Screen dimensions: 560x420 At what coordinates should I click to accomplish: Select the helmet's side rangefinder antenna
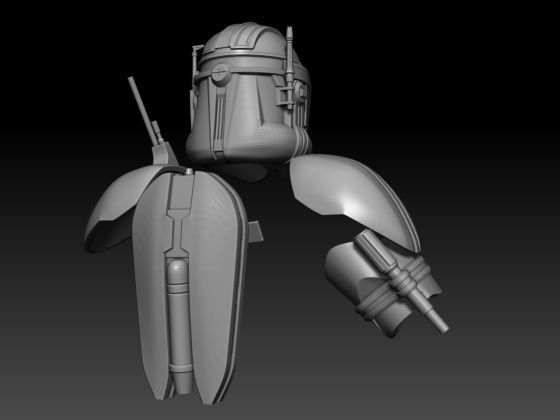(x=290, y=68)
